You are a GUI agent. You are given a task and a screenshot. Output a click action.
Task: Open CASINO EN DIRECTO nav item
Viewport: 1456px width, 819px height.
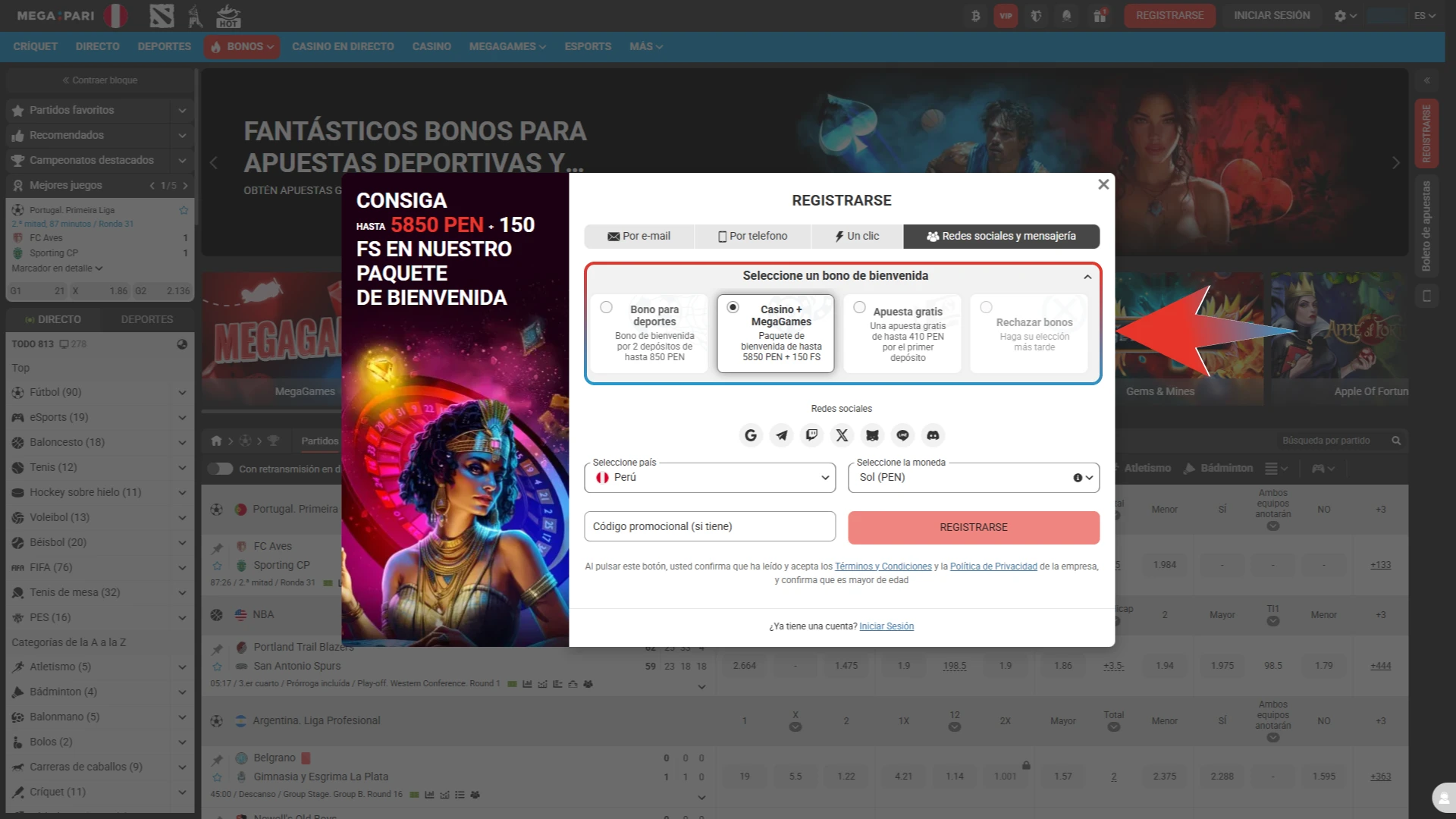pos(343,47)
